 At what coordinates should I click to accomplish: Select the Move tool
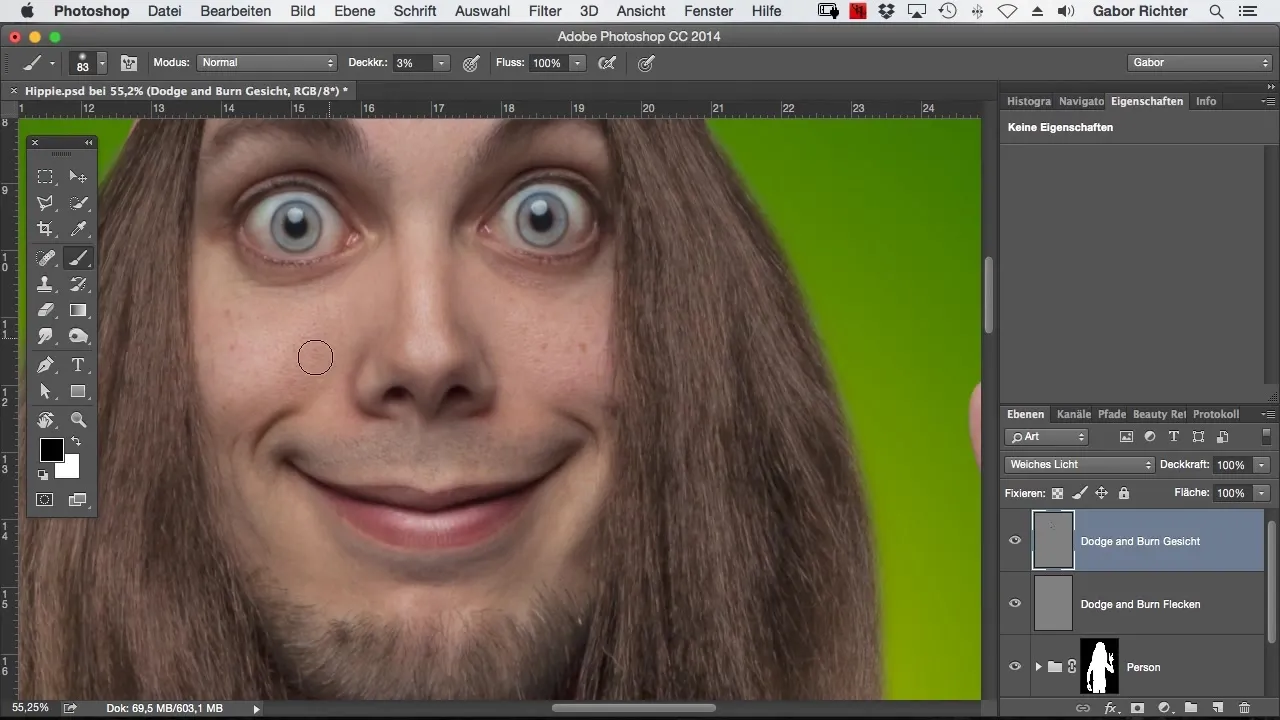tap(78, 177)
